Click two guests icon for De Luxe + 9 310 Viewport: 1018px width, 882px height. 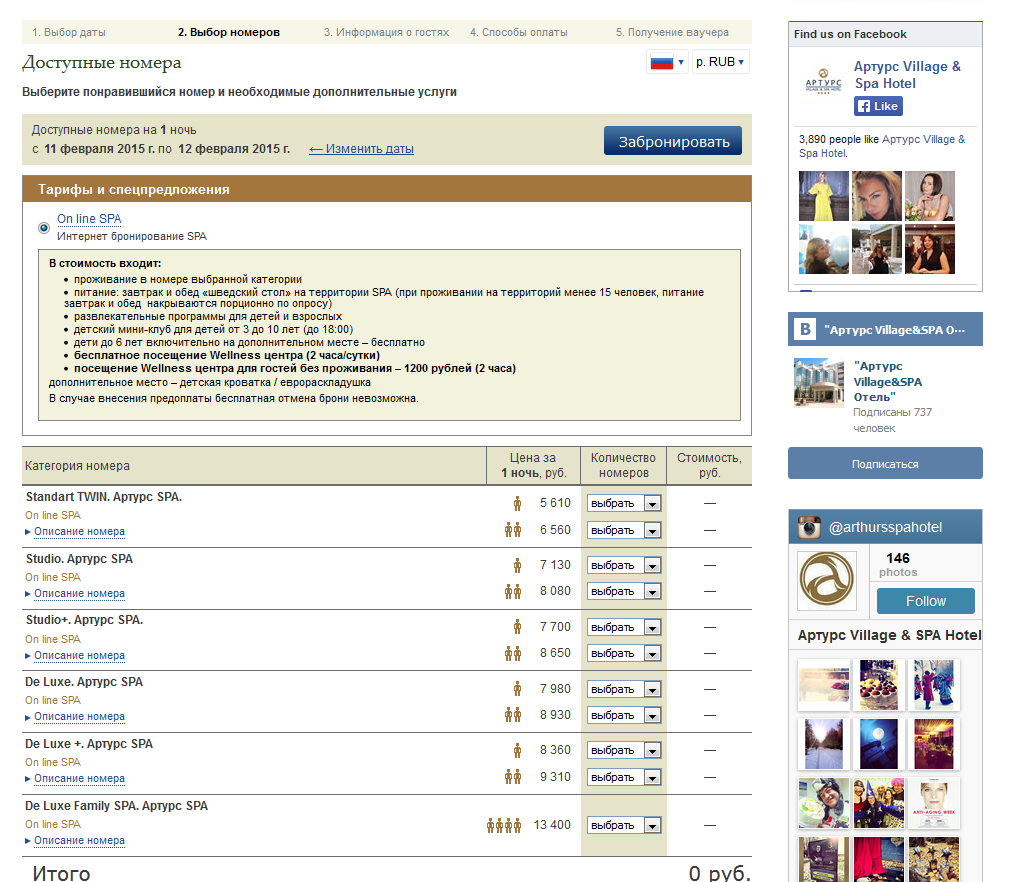(x=513, y=777)
